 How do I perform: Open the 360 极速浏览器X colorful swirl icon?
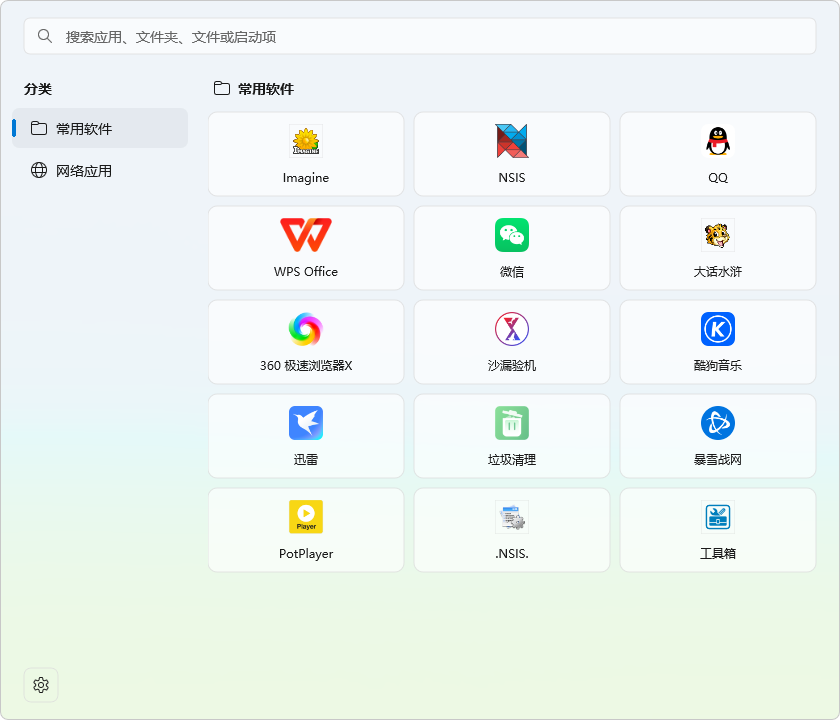[x=306, y=329]
